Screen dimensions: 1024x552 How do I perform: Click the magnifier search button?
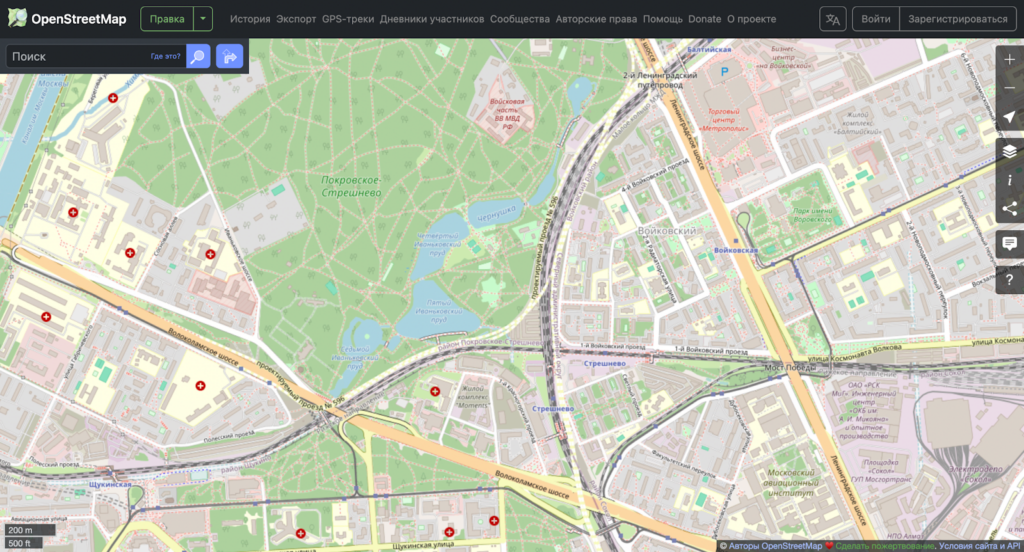198,57
